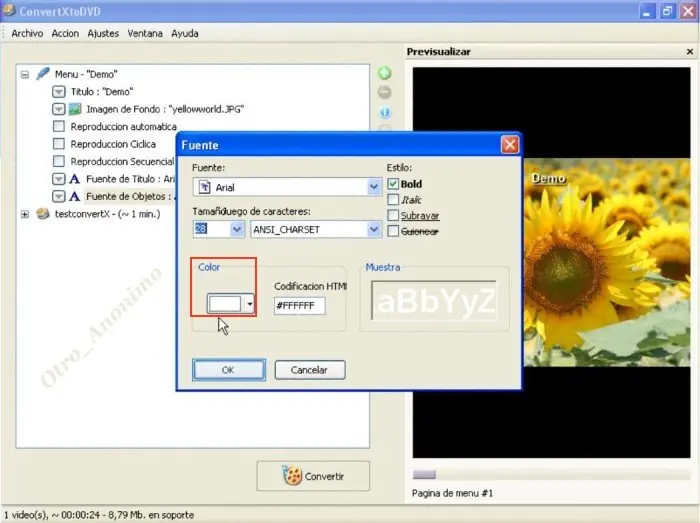Image resolution: width=700 pixels, height=523 pixels.
Task: Open the Titulo : "Demo" dropdown arrow
Action: (x=58, y=91)
